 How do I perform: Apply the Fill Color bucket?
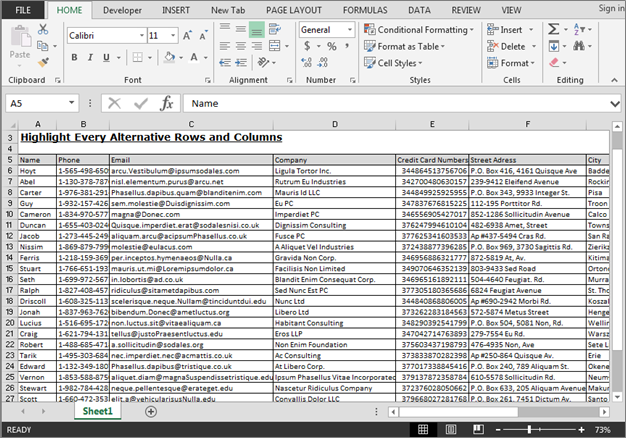pos(170,57)
